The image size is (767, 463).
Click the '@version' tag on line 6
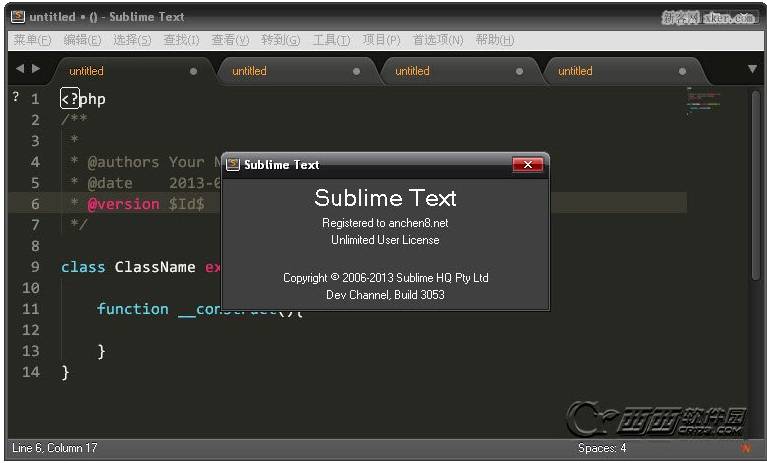click(x=123, y=204)
